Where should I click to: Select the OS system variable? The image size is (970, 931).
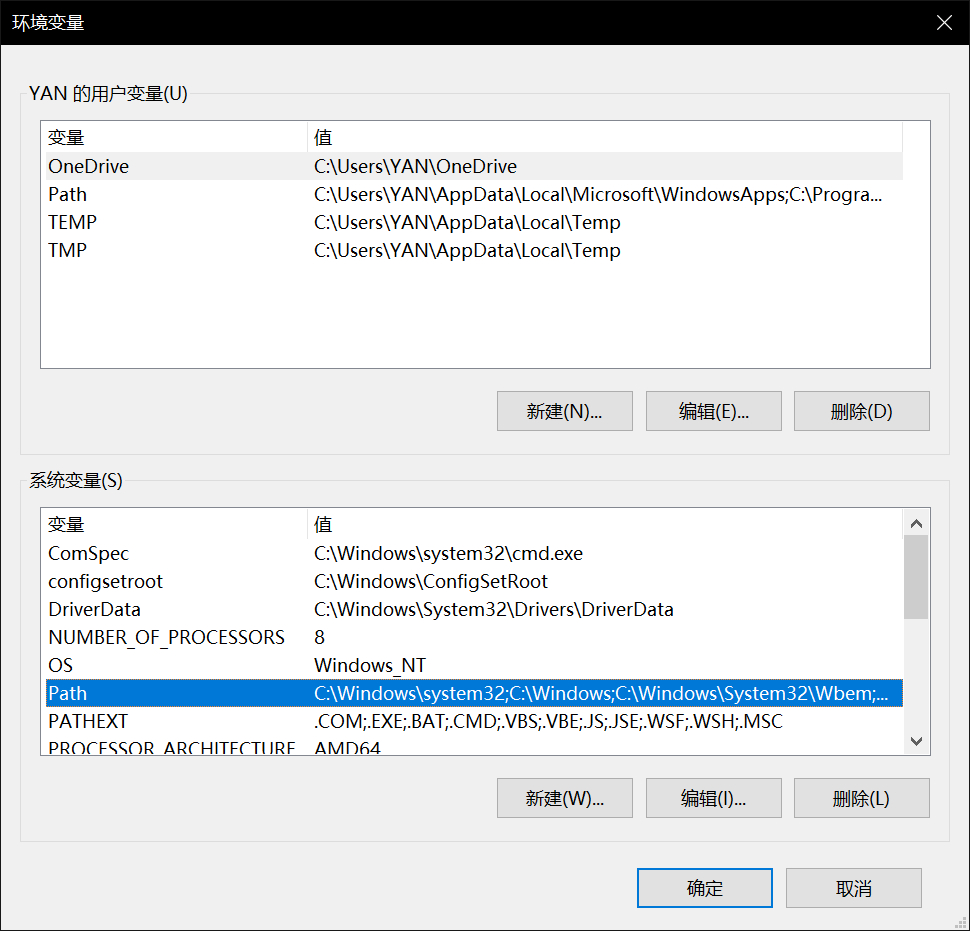[x=474, y=665]
